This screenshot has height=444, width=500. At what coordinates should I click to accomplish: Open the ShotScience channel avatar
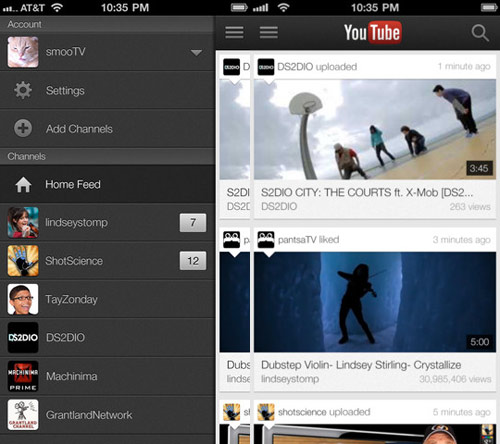(x=23, y=261)
